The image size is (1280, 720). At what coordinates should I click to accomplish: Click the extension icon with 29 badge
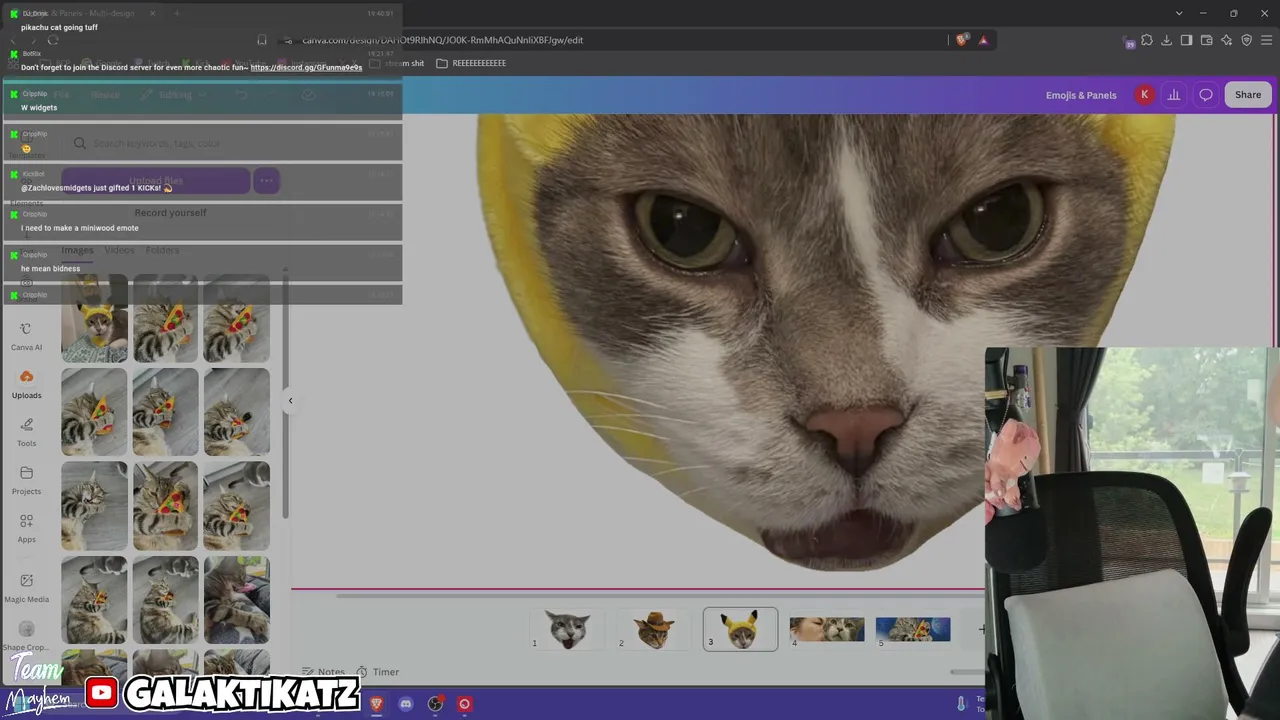tap(1130, 41)
